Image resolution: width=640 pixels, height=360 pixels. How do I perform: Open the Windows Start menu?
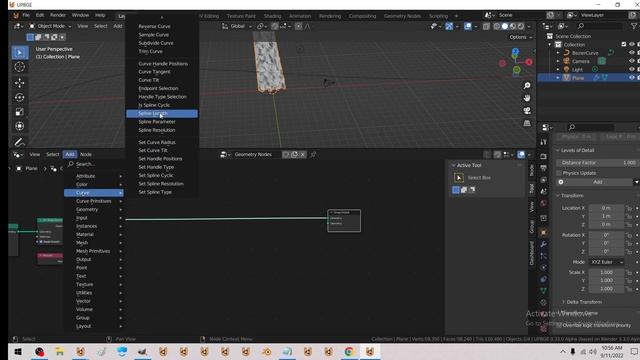[x=18, y=352]
